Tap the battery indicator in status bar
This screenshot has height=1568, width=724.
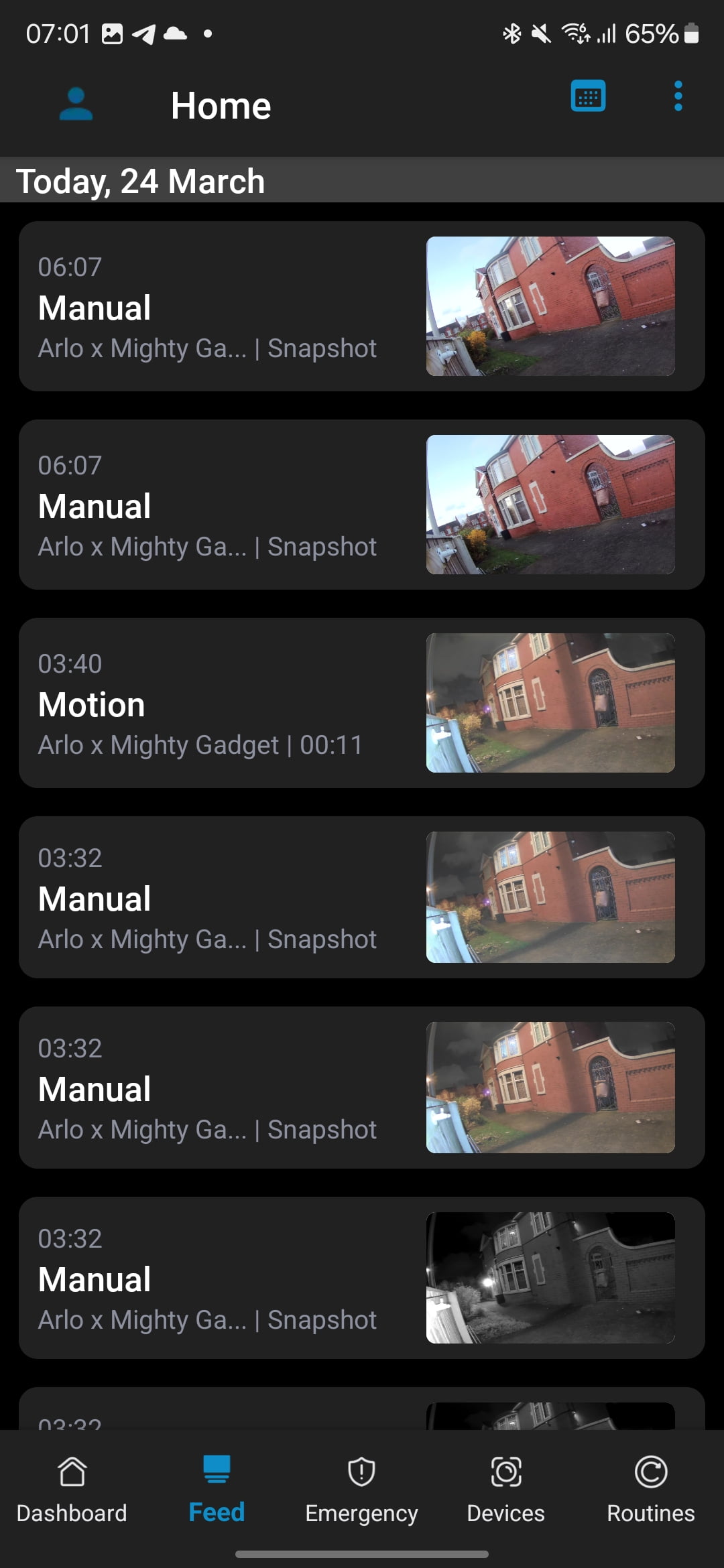pos(692,33)
